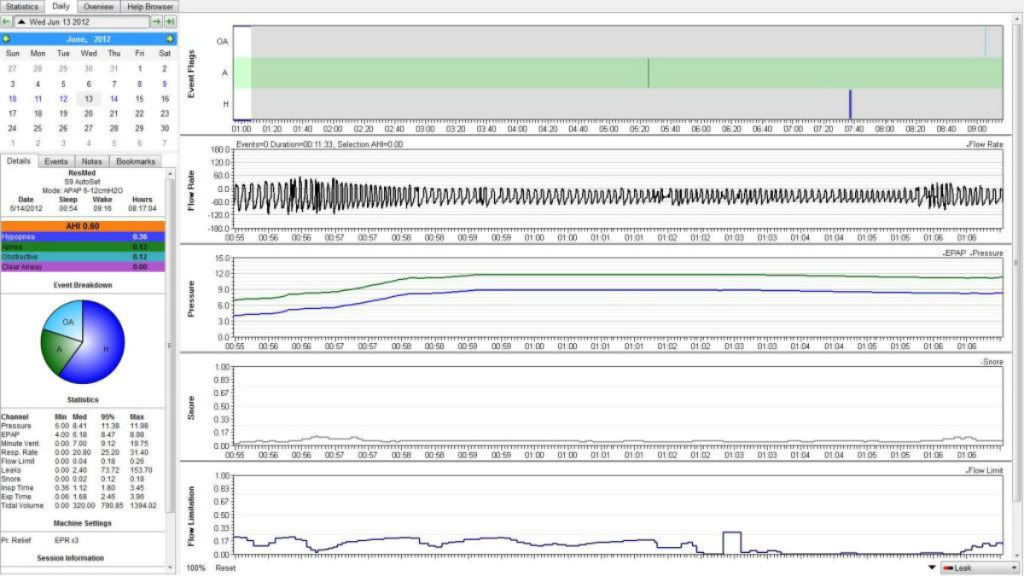
Task: Go to next day with right arrow
Action: coord(157,21)
